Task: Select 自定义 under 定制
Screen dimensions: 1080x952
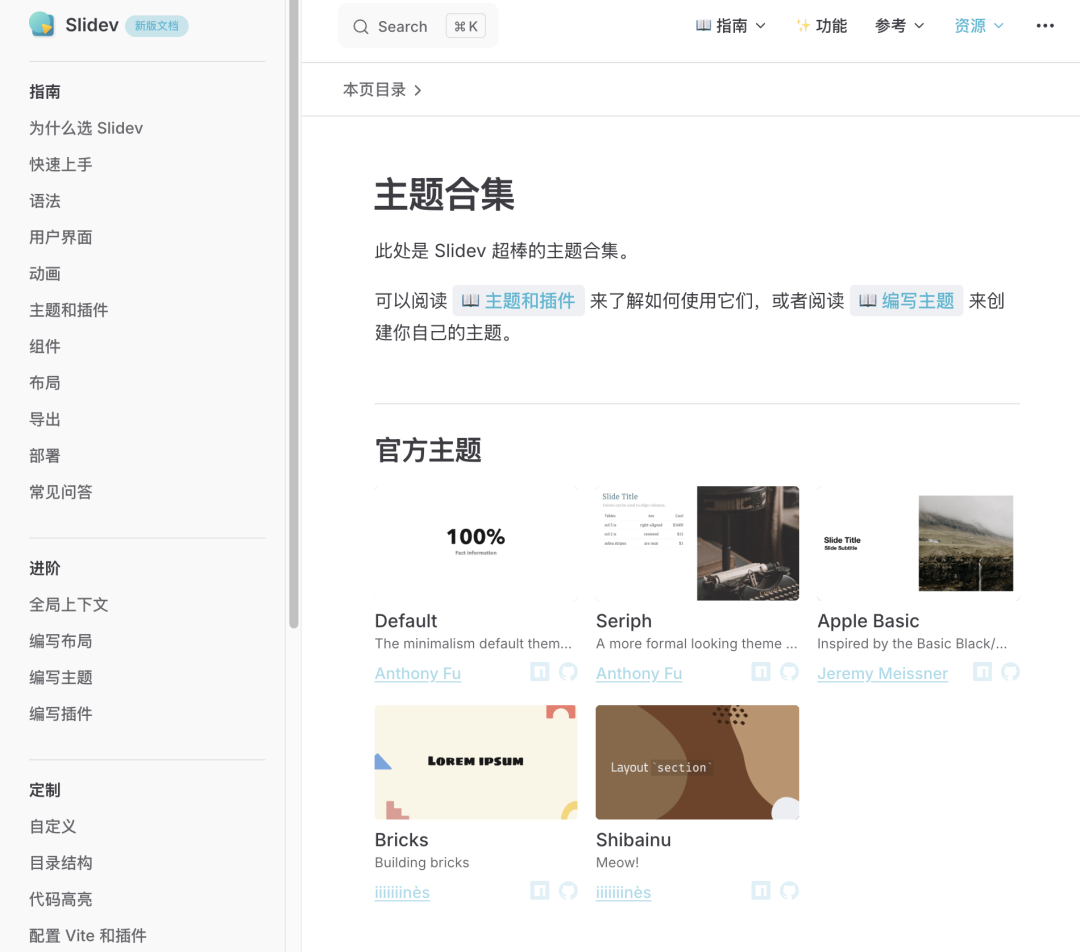Action: (53, 827)
